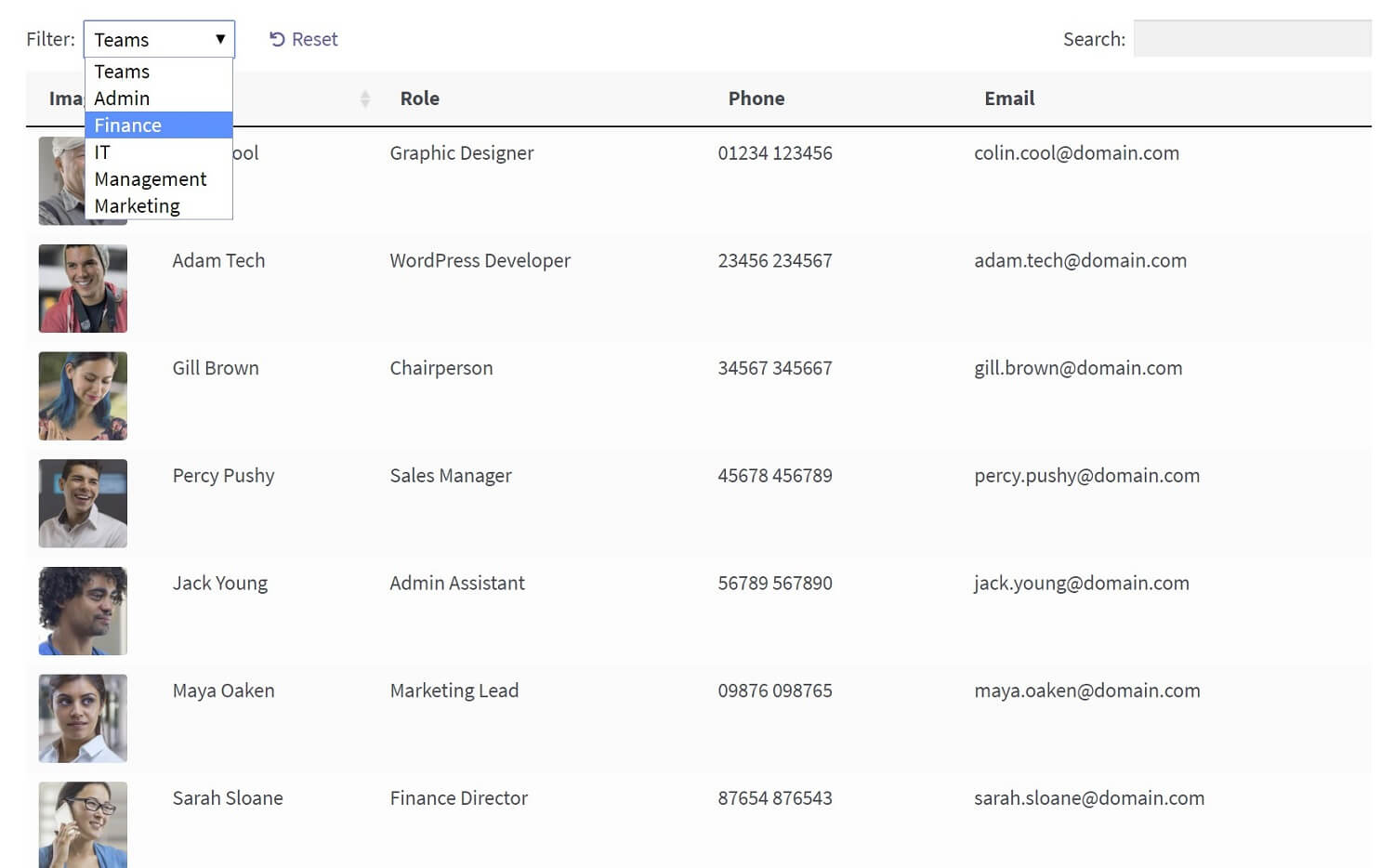Sort by the Role column header
Image resolution: width=1394 pixels, height=868 pixels.
click(x=419, y=98)
